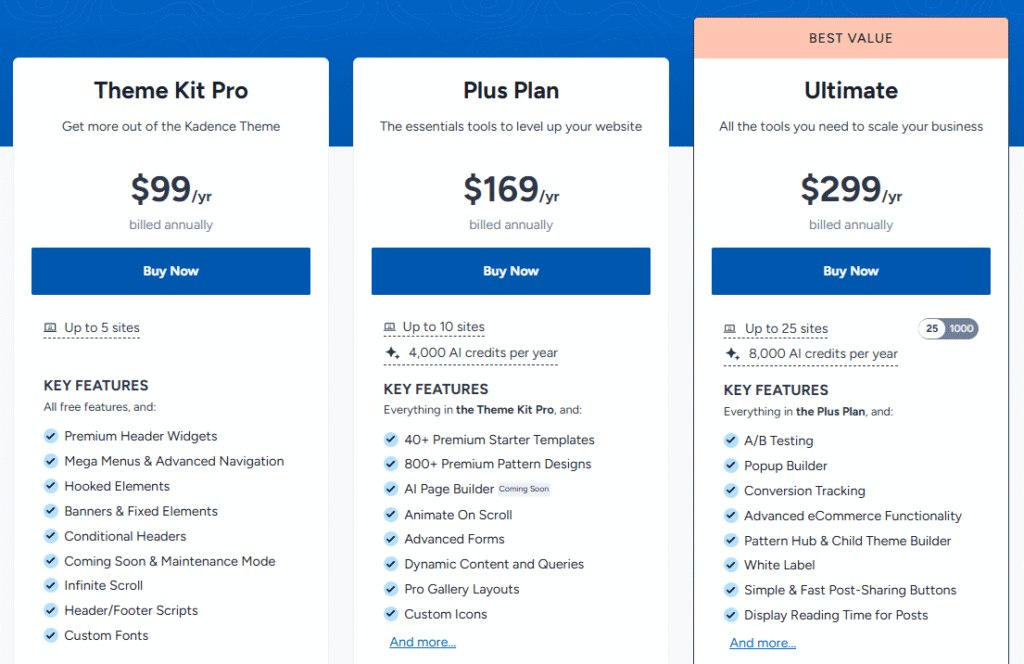Screen dimensions: 1024x664
Task: Click the checkmark icon next to White Label
Action: pyautogui.click(x=730, y=565)
